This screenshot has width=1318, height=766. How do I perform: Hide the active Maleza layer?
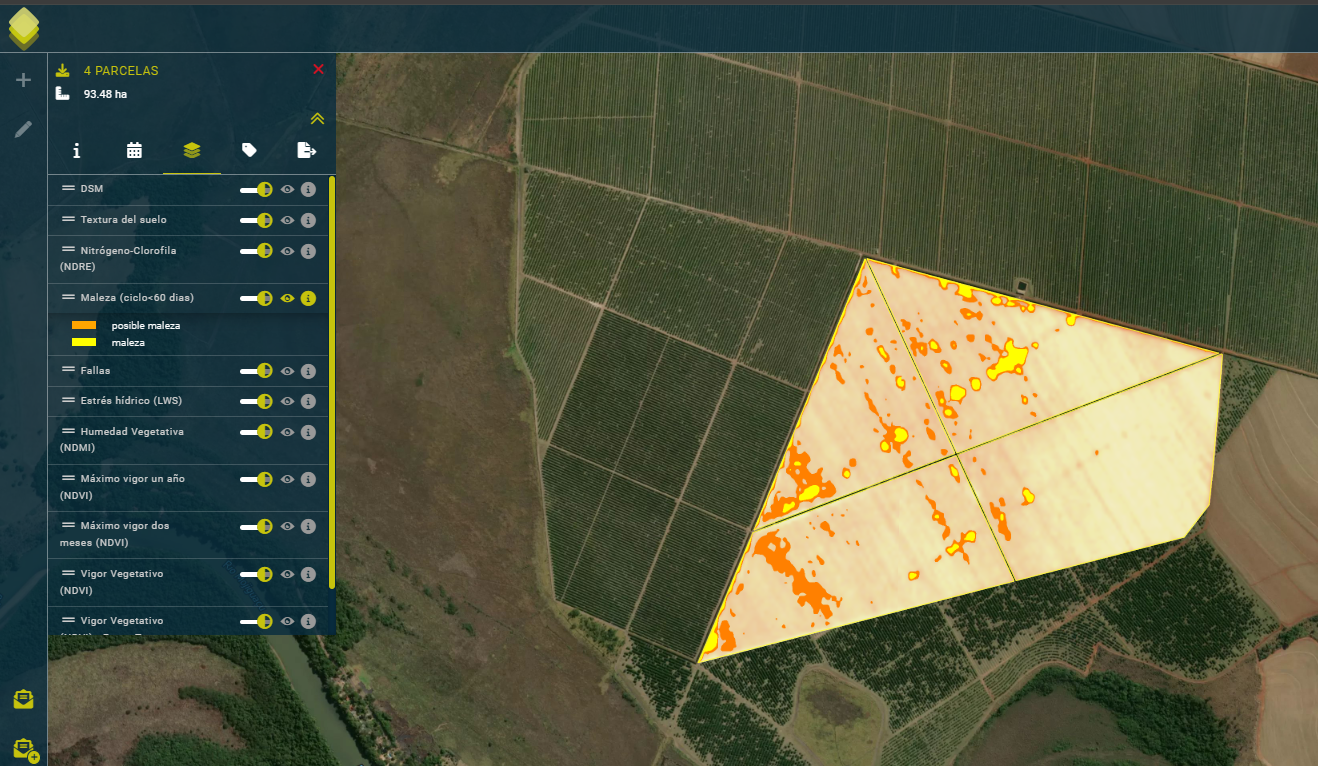tap(287, 298)
